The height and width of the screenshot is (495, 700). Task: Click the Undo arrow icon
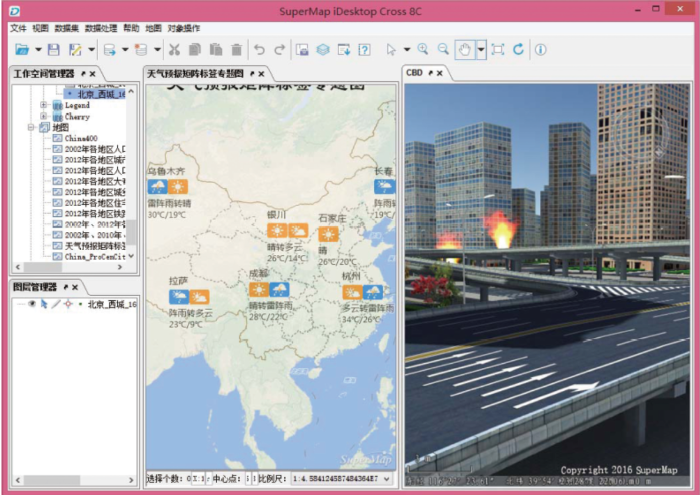pos(259,50)
